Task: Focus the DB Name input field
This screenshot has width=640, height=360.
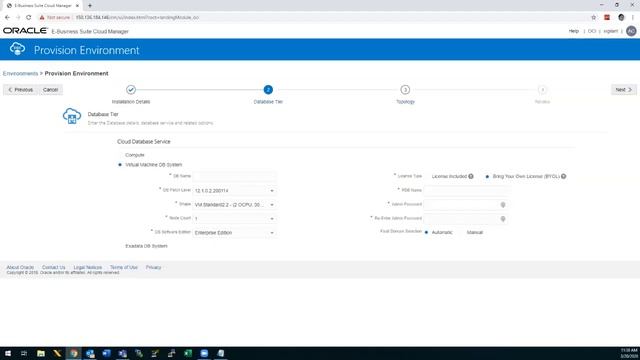Action: point(234,176)
